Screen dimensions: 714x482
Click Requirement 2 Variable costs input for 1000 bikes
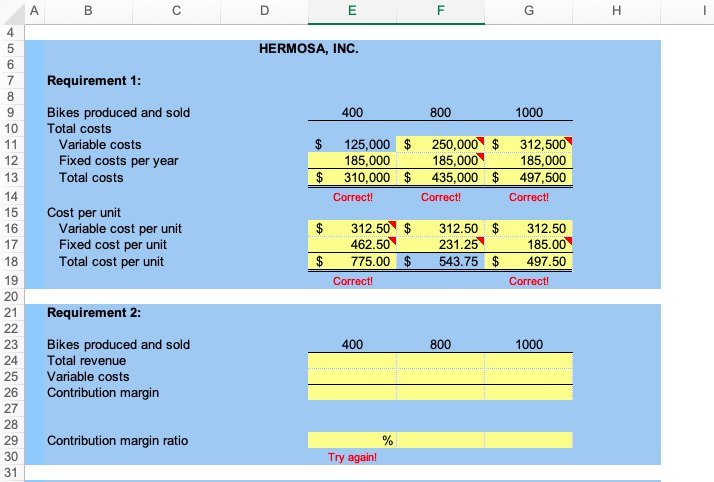click(529, 376)
